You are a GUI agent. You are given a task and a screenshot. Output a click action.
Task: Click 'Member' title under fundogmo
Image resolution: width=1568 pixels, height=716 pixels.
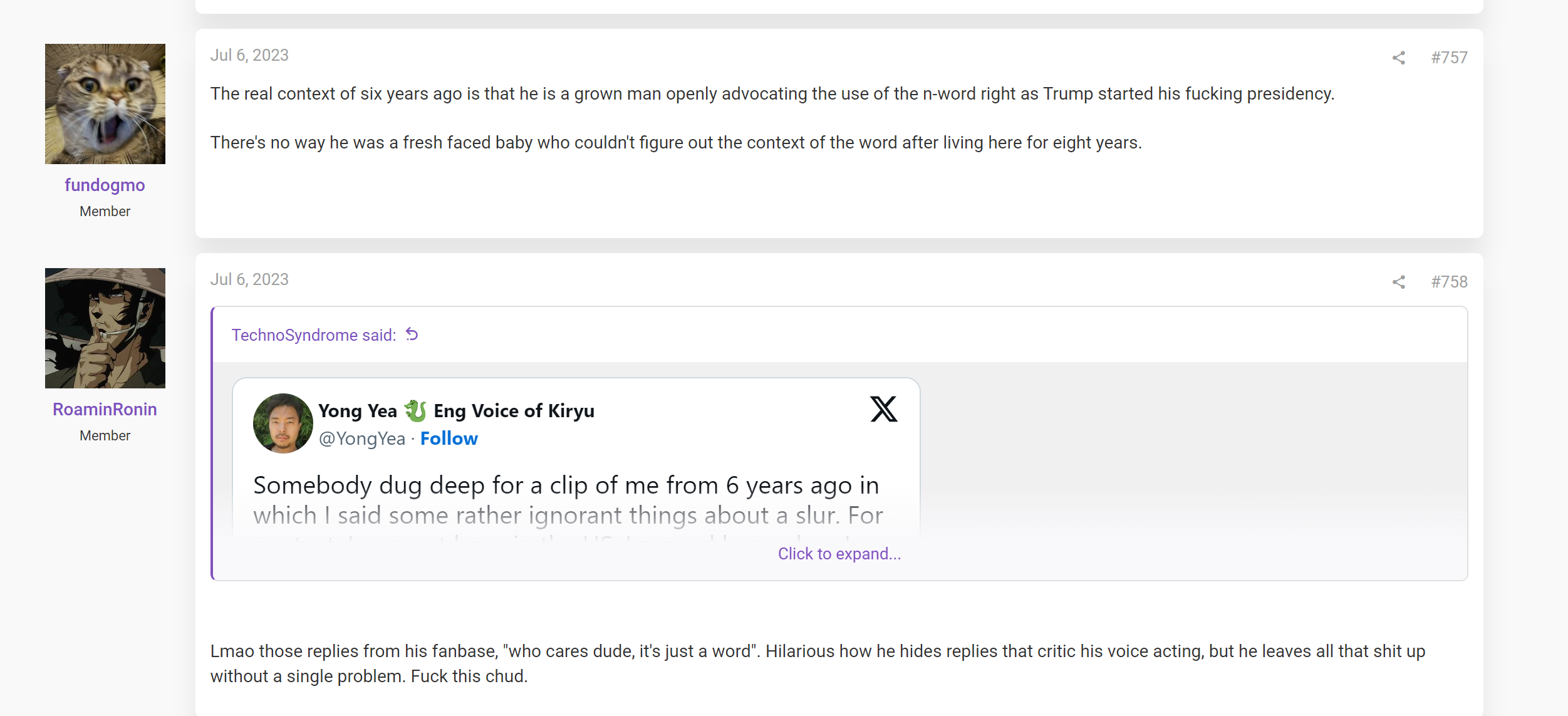[105, 212]
